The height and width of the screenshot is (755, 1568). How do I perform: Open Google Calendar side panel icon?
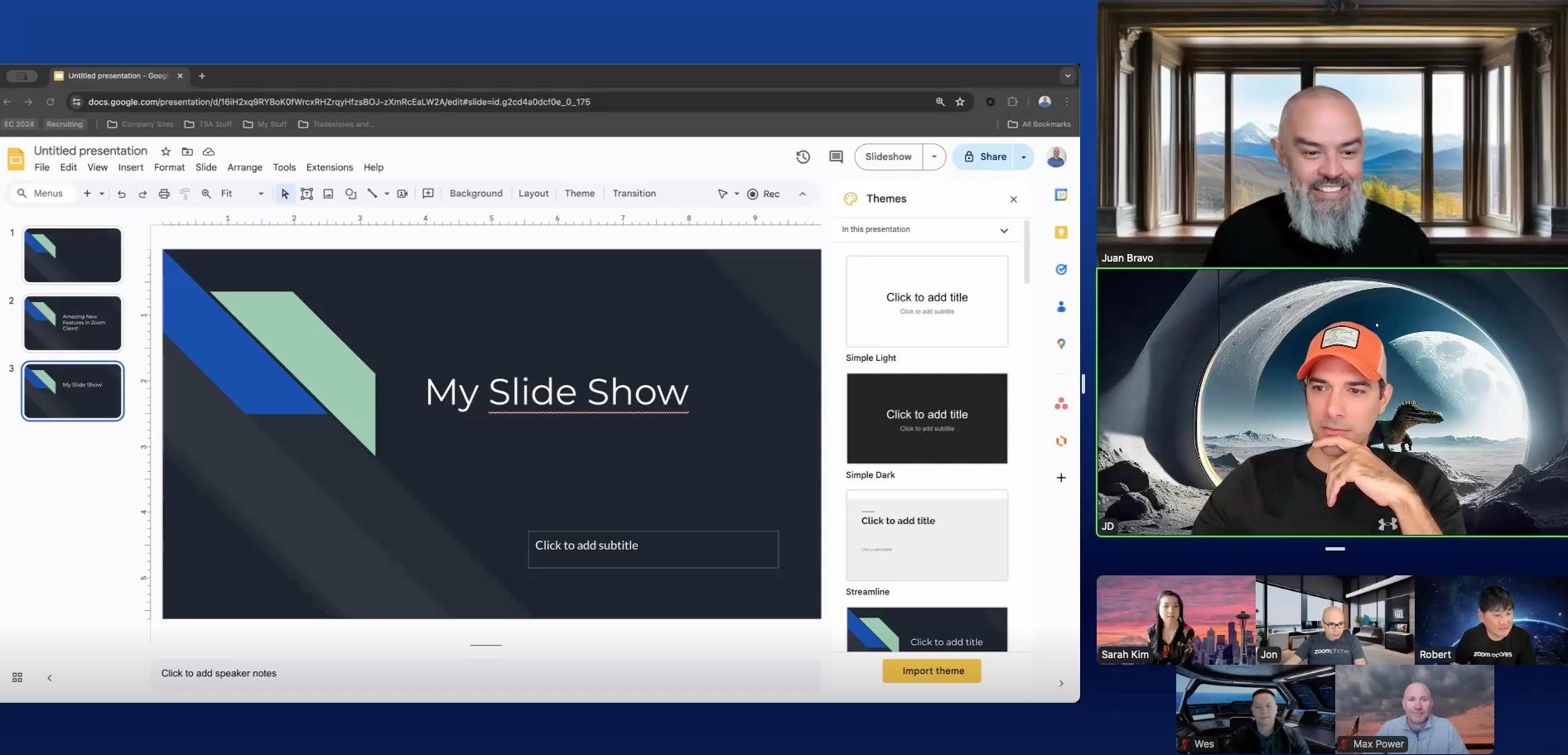tap(1061, 195)
